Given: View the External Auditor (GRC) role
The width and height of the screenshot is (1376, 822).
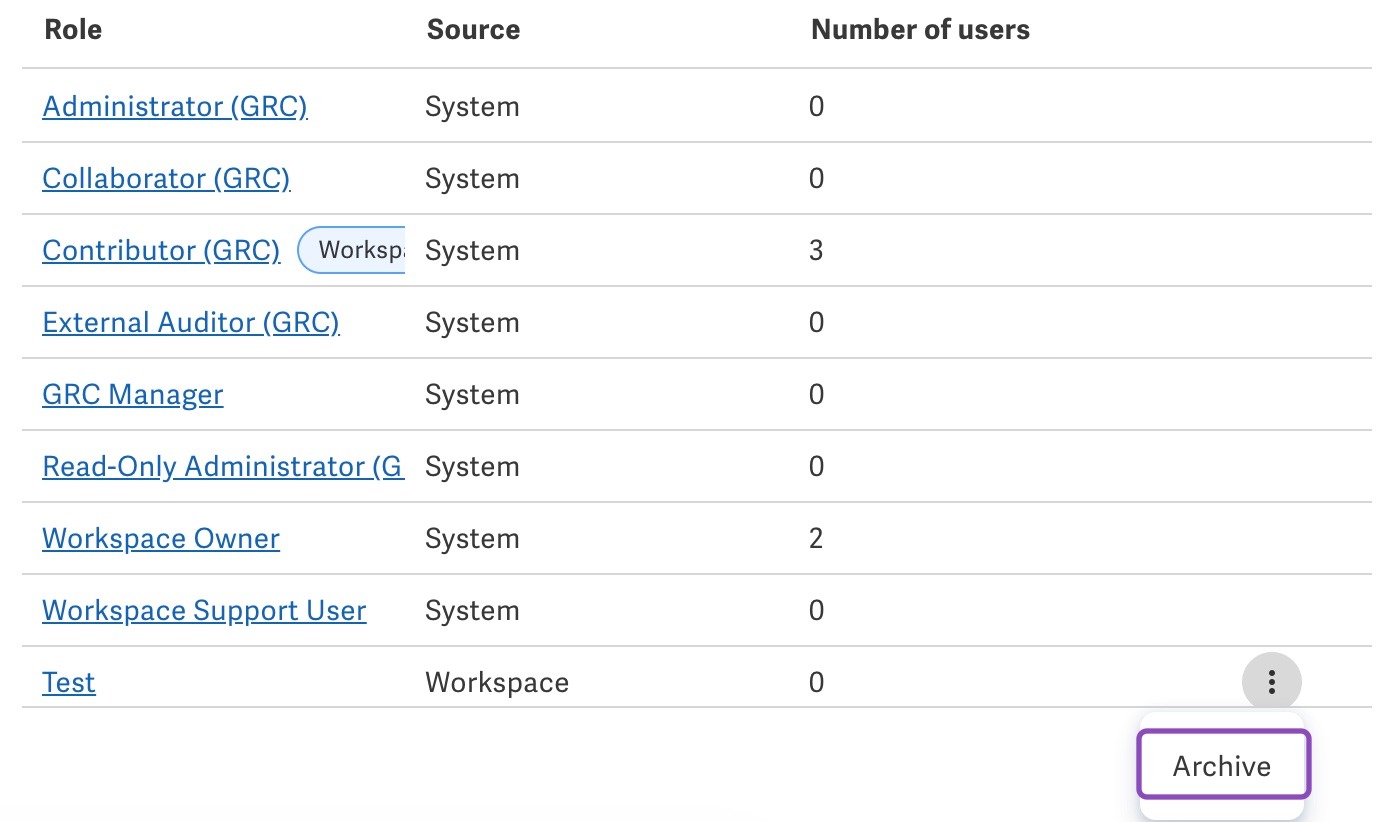Looking at the screenshot, I should (191, 322).
